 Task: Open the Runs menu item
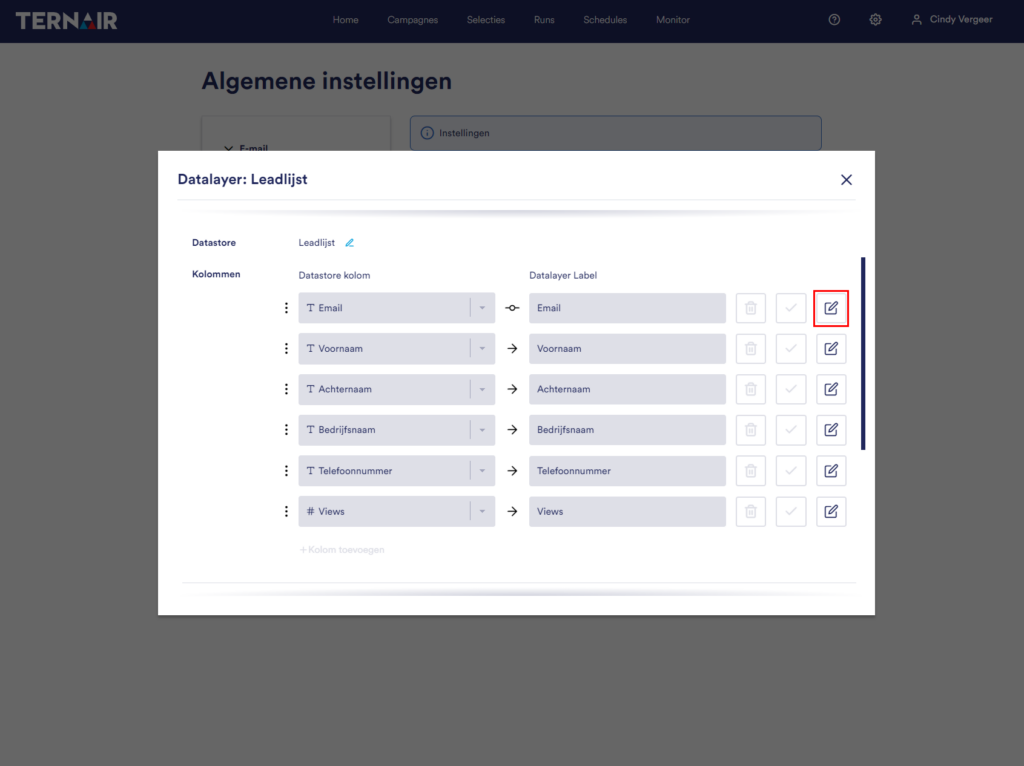(x=544, y=20)
